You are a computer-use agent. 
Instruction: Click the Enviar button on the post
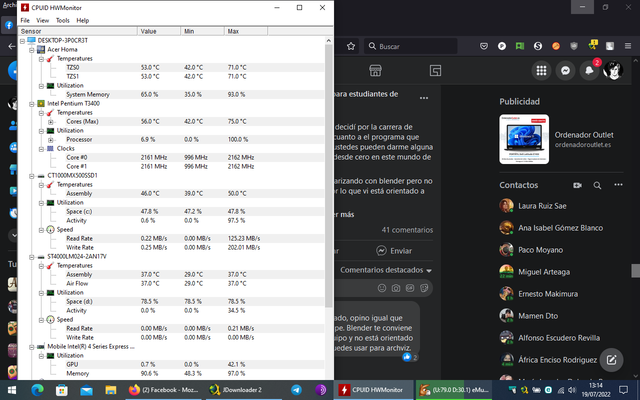394,251
